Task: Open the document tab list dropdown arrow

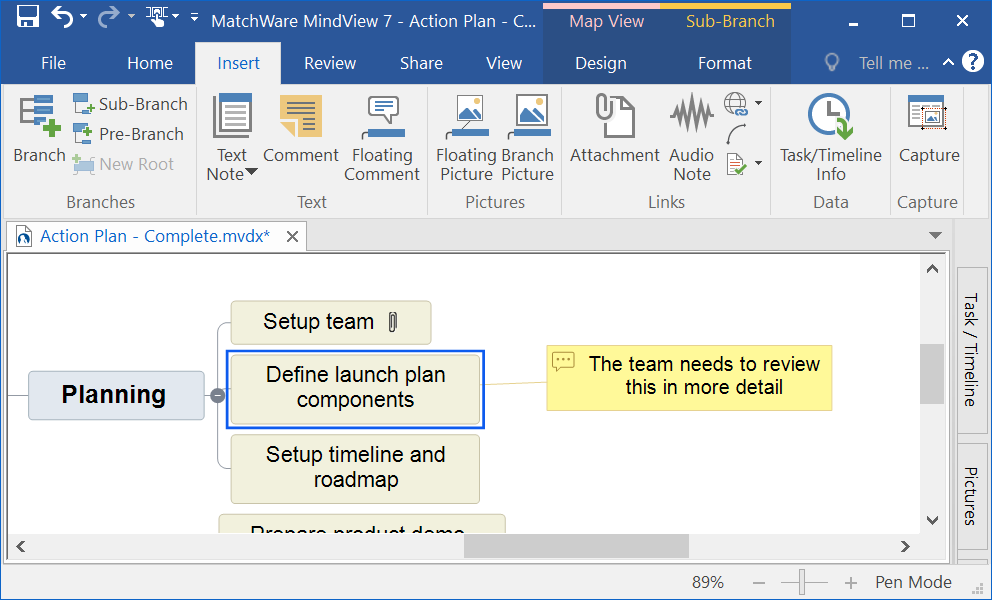Action: tap(935, 235)
